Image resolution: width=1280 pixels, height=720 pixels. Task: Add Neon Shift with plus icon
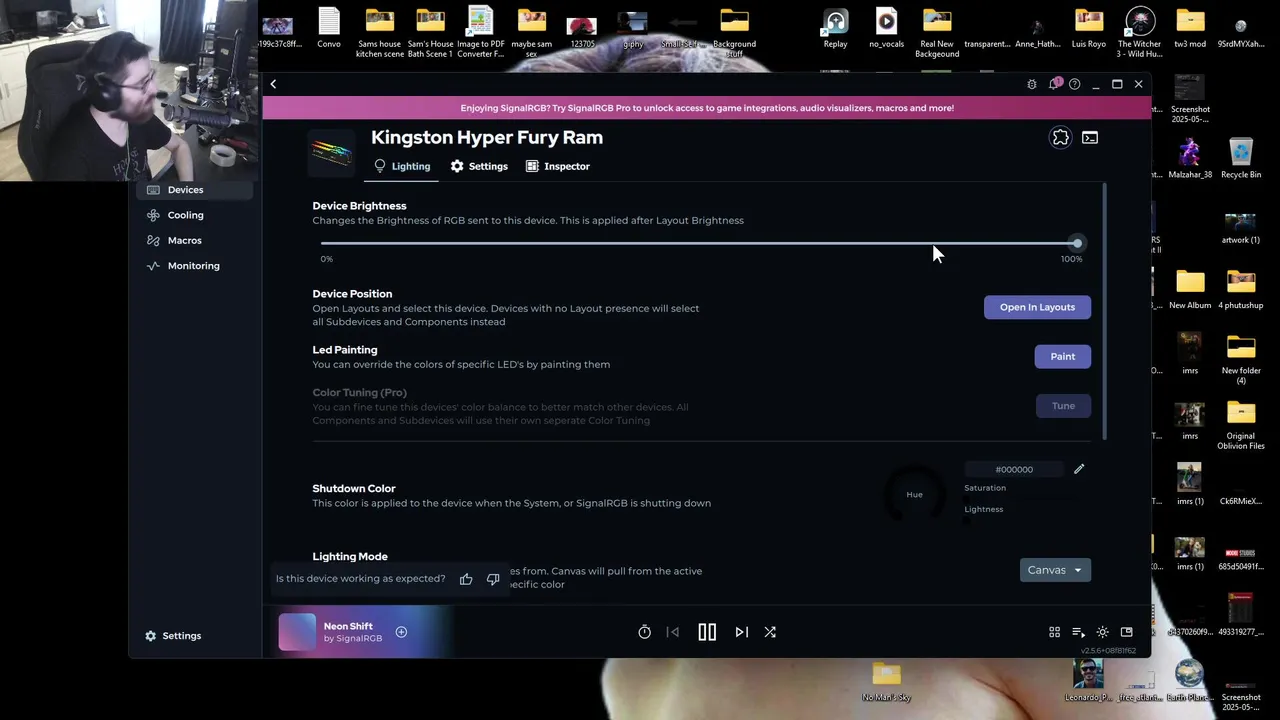401,632
